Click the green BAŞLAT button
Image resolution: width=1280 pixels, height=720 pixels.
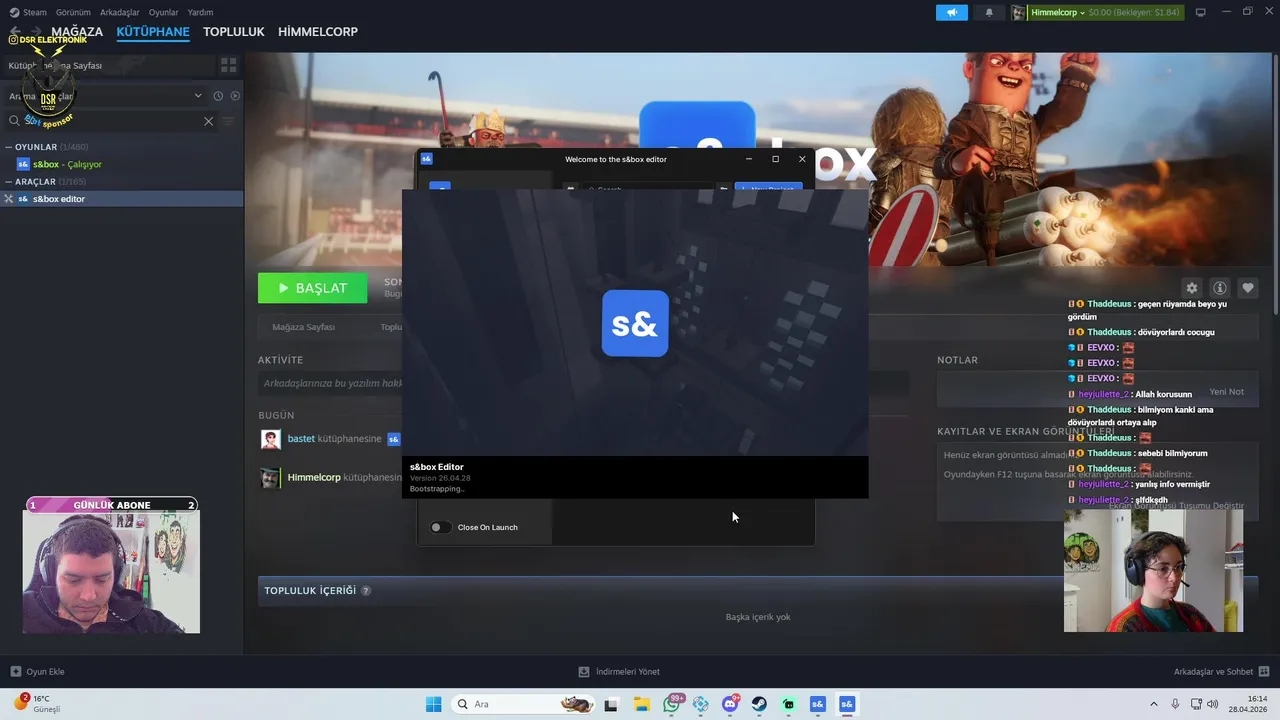312,288
